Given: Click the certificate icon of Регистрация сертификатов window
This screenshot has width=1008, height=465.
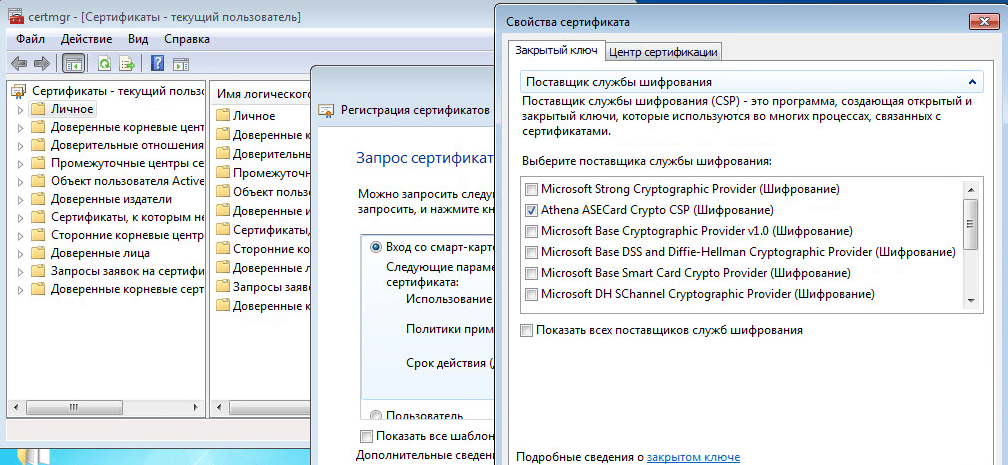Looking at the screenshot, I should tap(326, 109).
